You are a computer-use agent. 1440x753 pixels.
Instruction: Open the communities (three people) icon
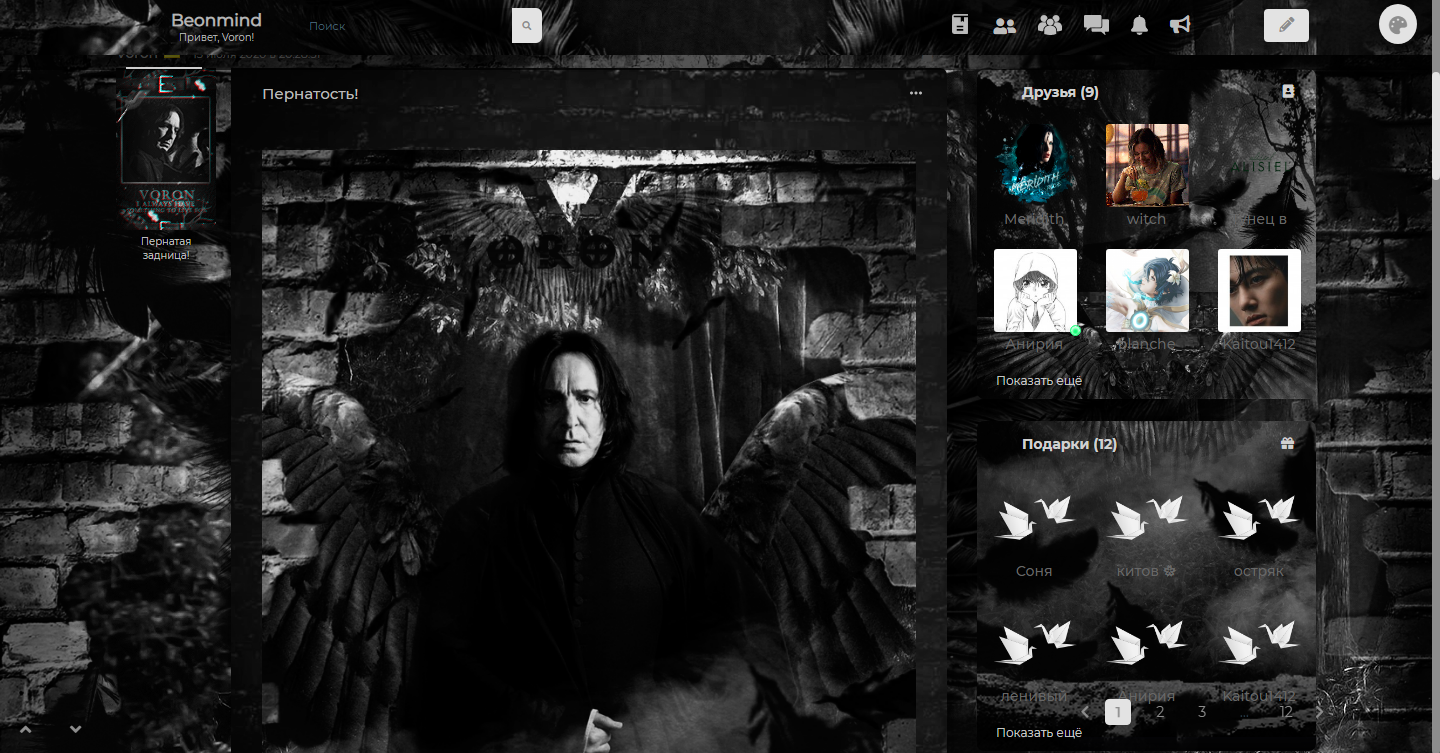coord(1050,26)
